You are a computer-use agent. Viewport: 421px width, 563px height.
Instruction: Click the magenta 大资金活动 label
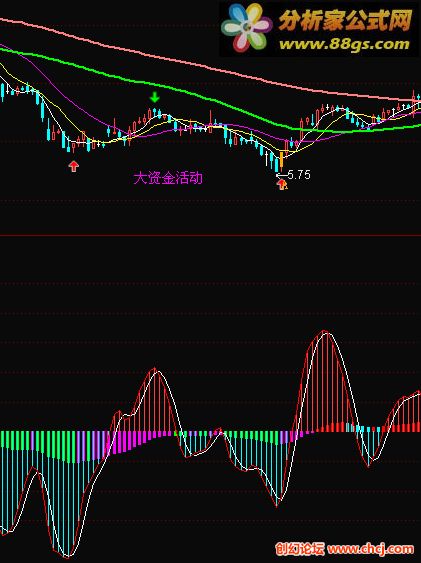click(x=168, y=178)
